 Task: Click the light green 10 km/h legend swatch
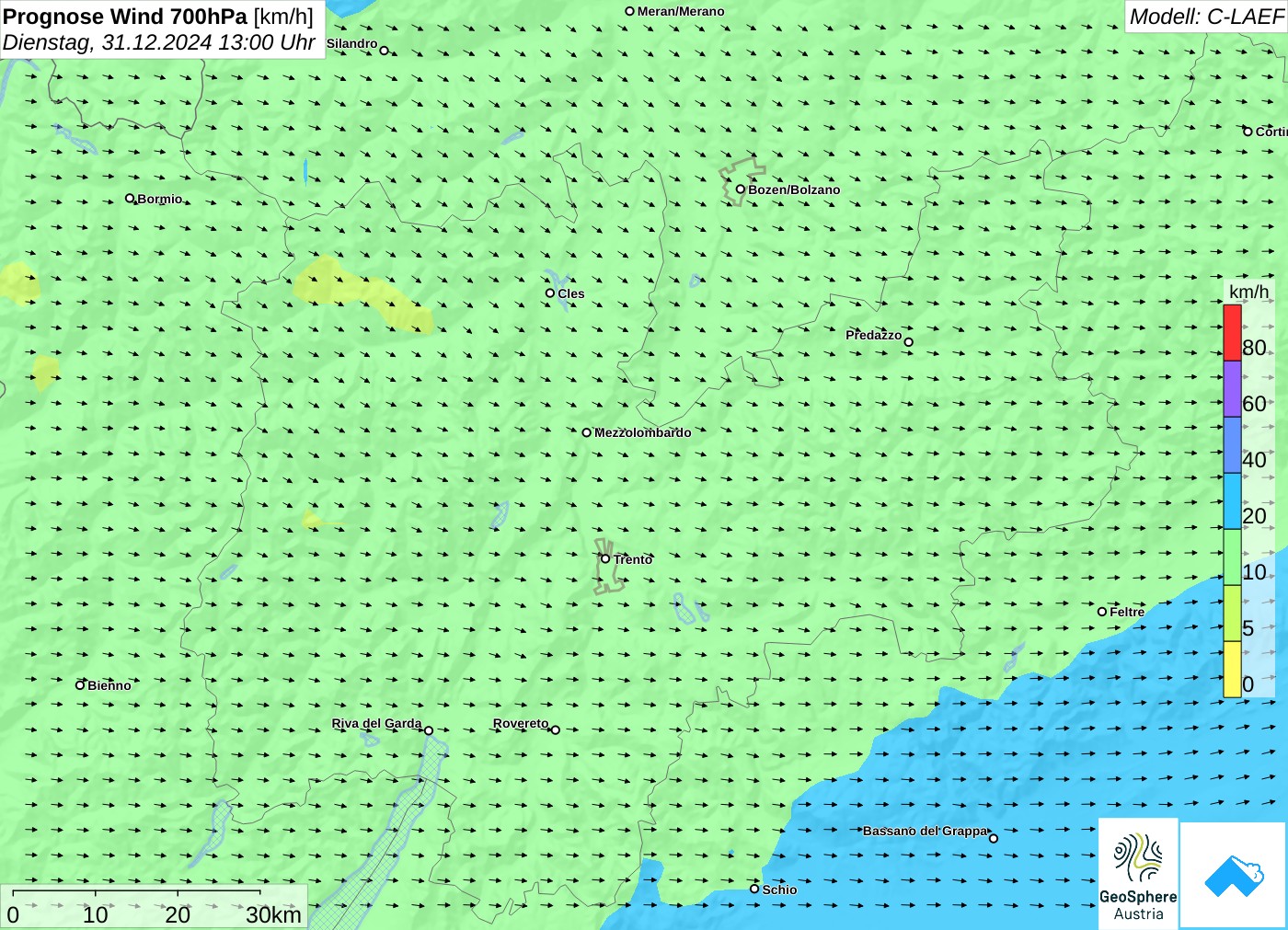(x=1232, y=557)
